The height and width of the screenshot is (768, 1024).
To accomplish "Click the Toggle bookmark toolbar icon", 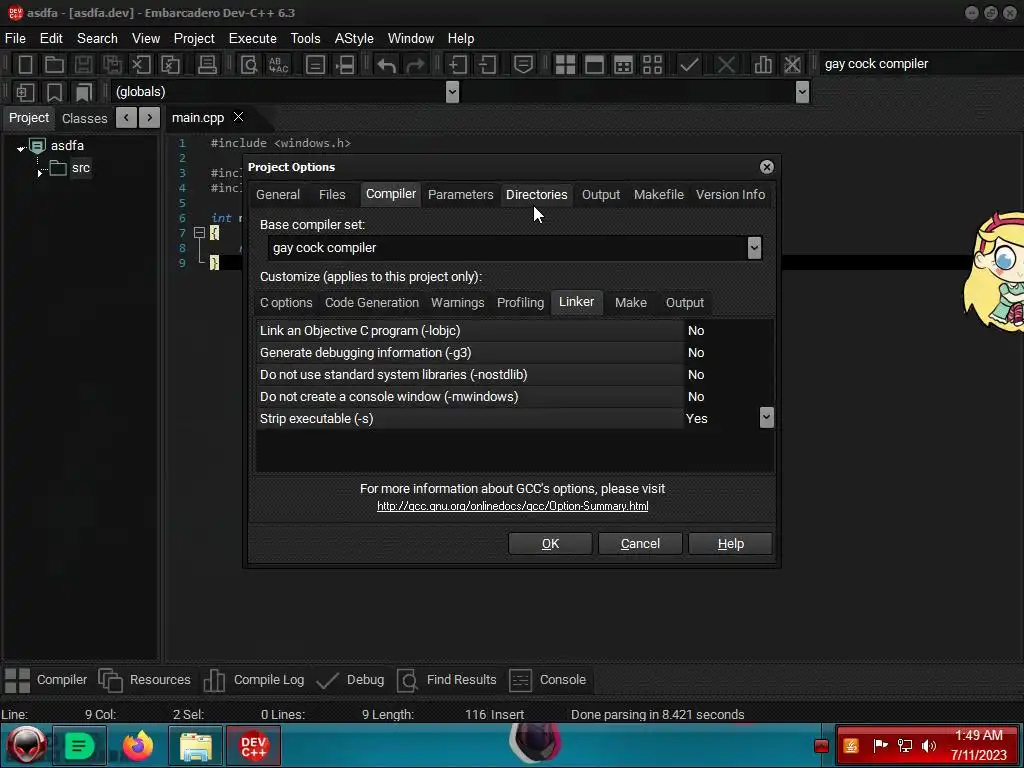I will [x=54, y=92].
